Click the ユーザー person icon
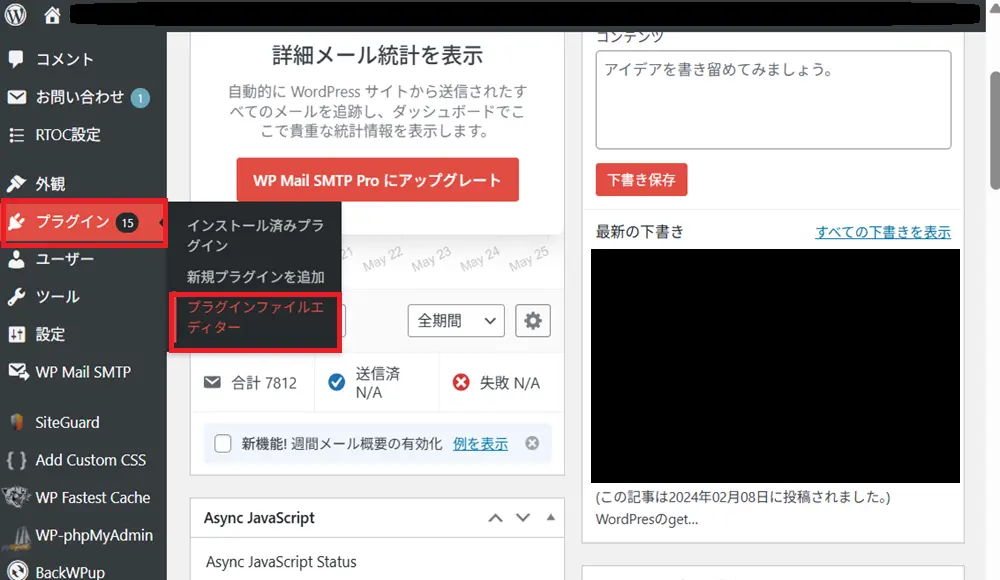Screen dimensions: 1000x580 (17, 259)
